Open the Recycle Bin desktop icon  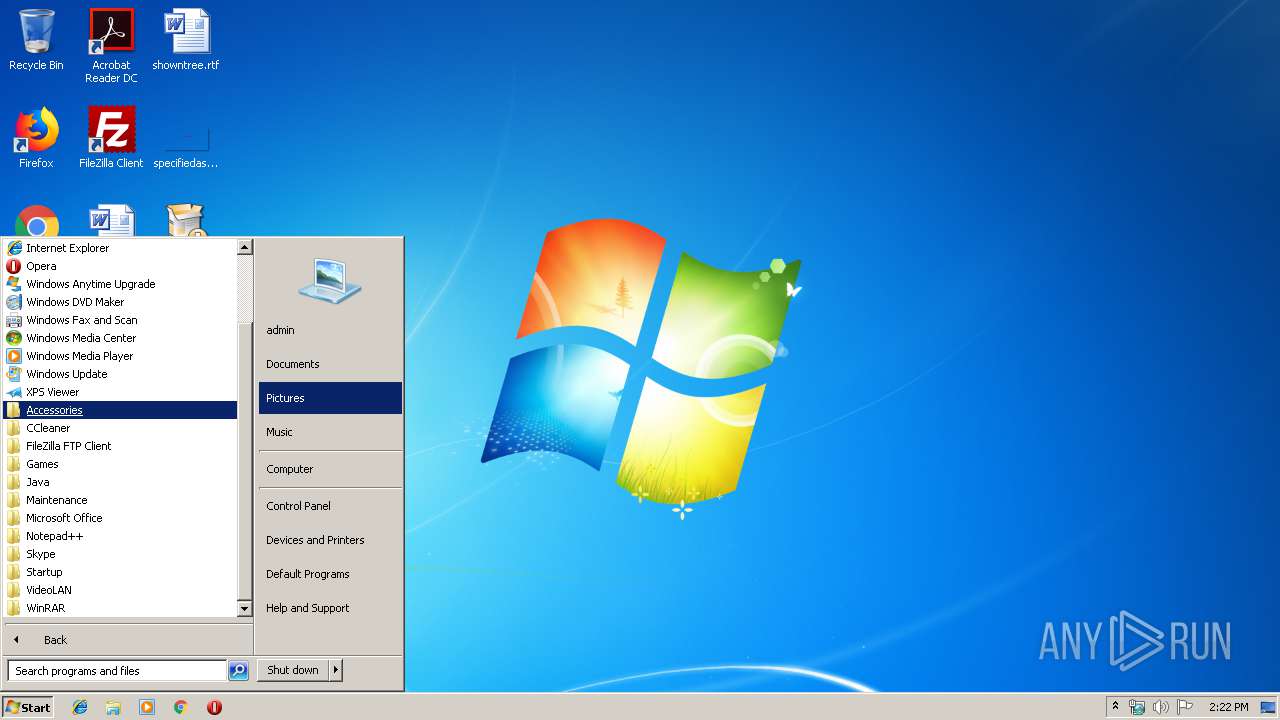[x=36, y=41]
